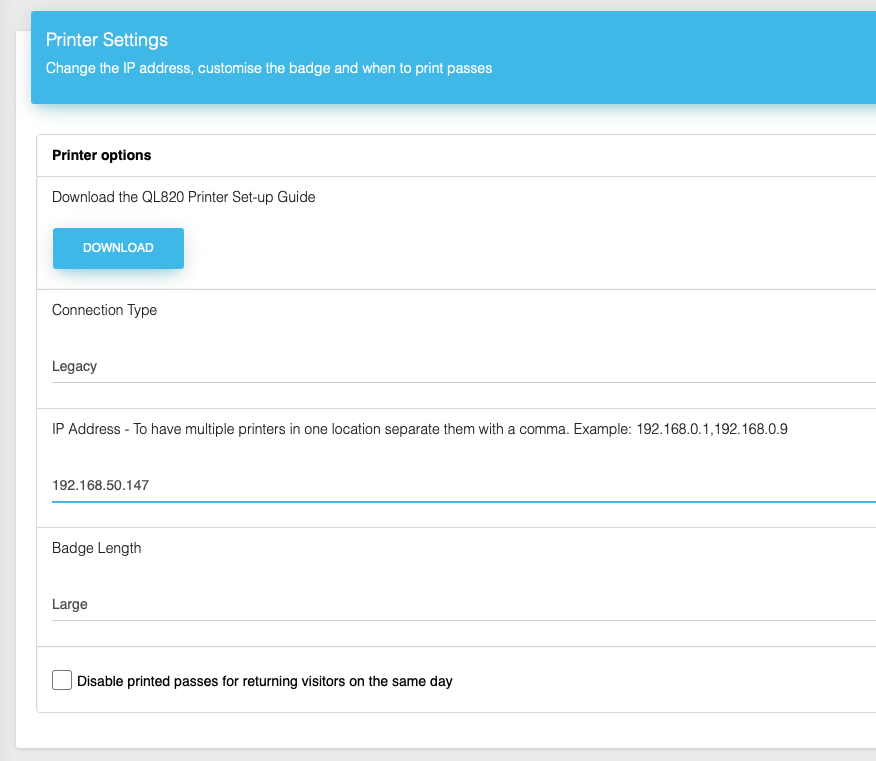Open the Badge Length dropdown showing Large
The image size is (876, 761).
464,605
